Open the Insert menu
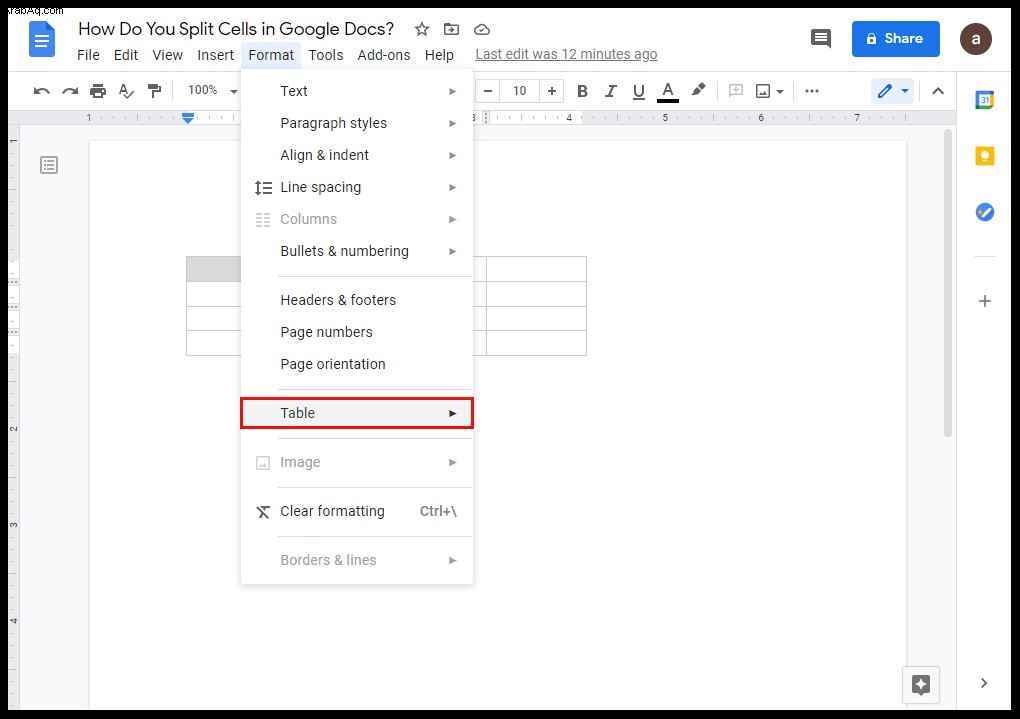1020x719 pixels. (215, 55)
